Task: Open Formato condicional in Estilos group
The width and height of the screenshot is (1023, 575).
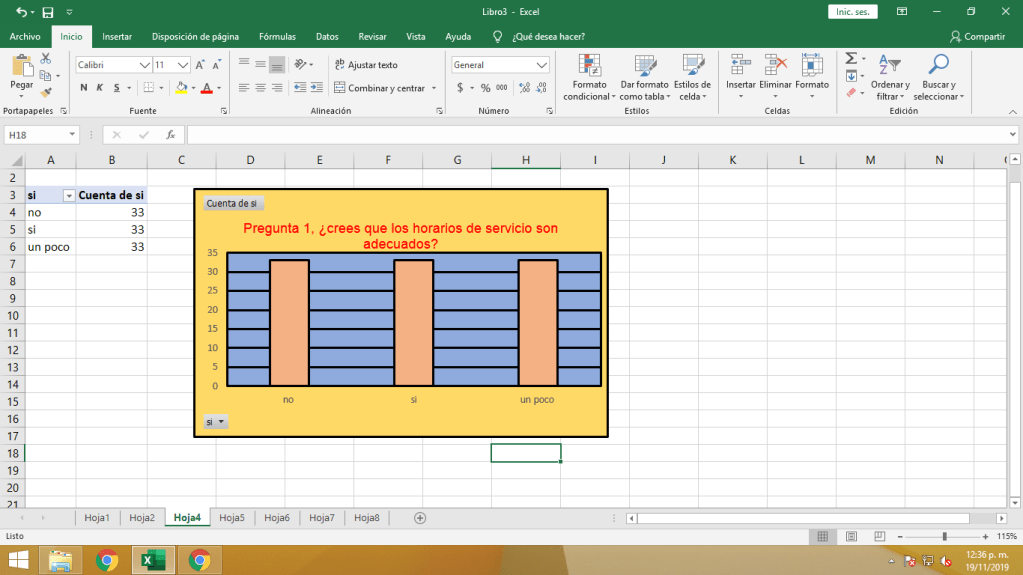Action: click(x=589, y=77)
